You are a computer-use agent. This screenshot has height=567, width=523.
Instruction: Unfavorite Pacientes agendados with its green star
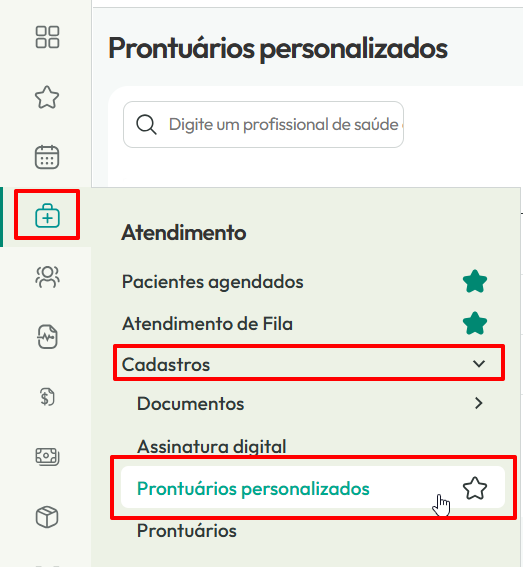pos(475,282)
